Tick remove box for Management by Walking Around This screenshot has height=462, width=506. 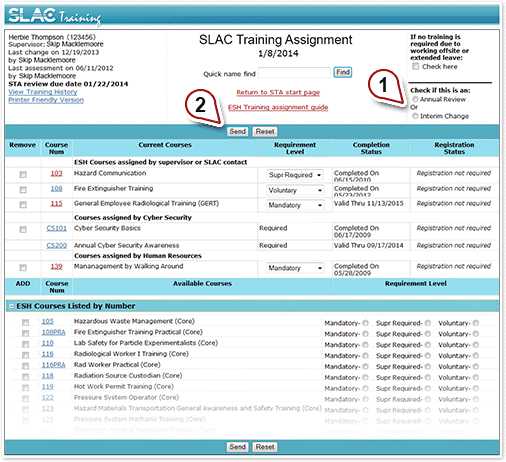click(x=23, y=267)
